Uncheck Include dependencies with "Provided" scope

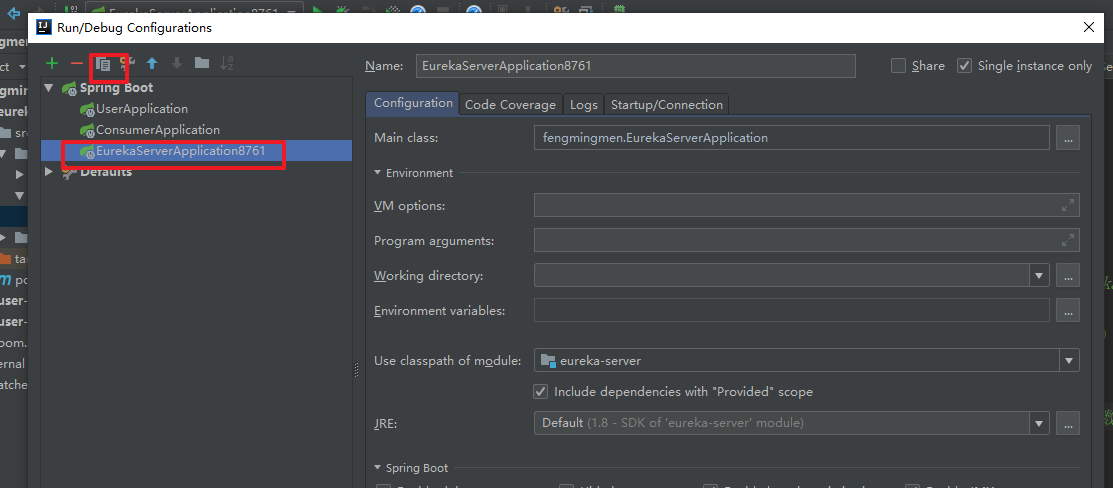[541, 392]
